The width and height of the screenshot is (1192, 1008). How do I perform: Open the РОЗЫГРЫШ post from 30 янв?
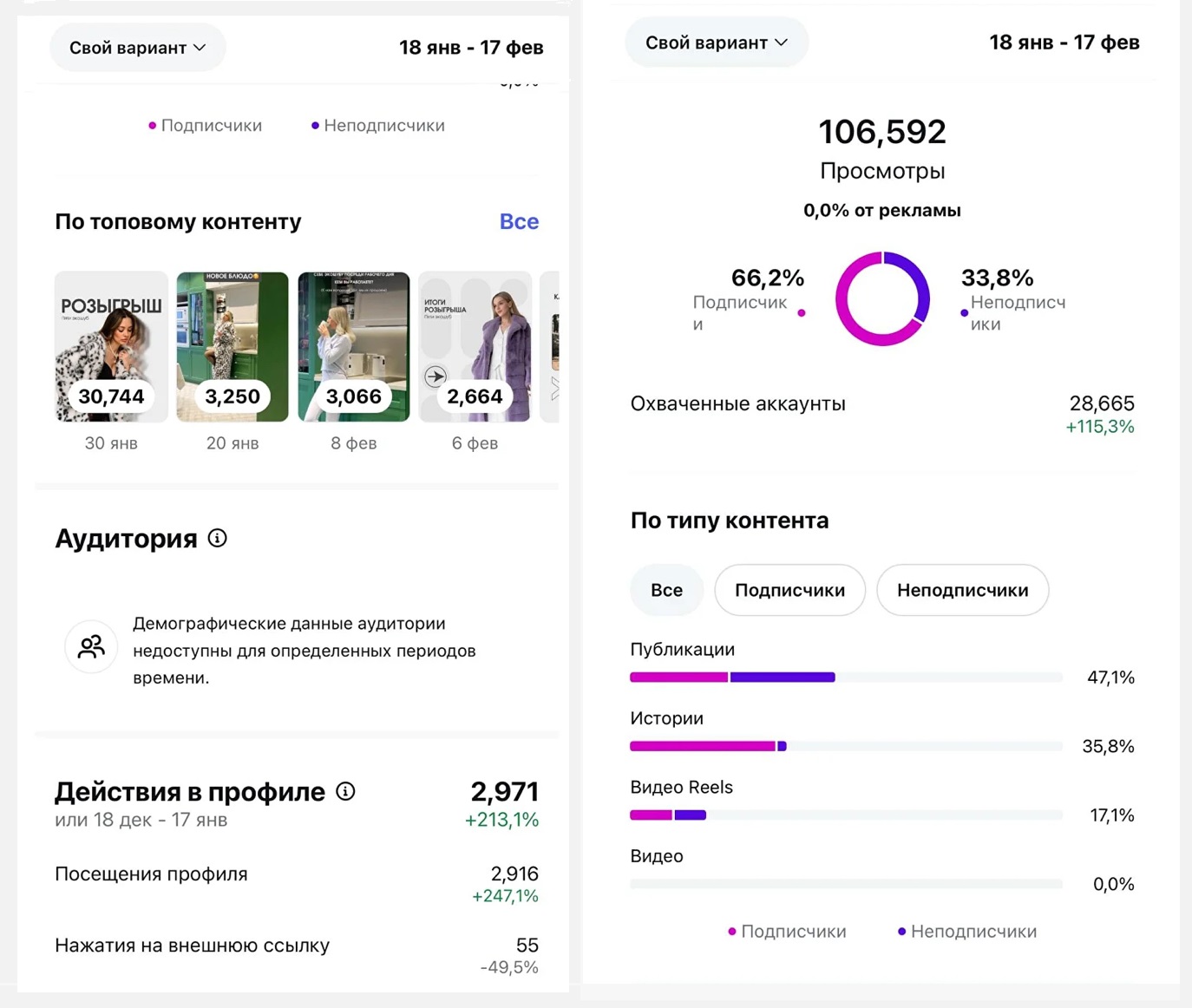pyautogui.click(x=111, y=347)
